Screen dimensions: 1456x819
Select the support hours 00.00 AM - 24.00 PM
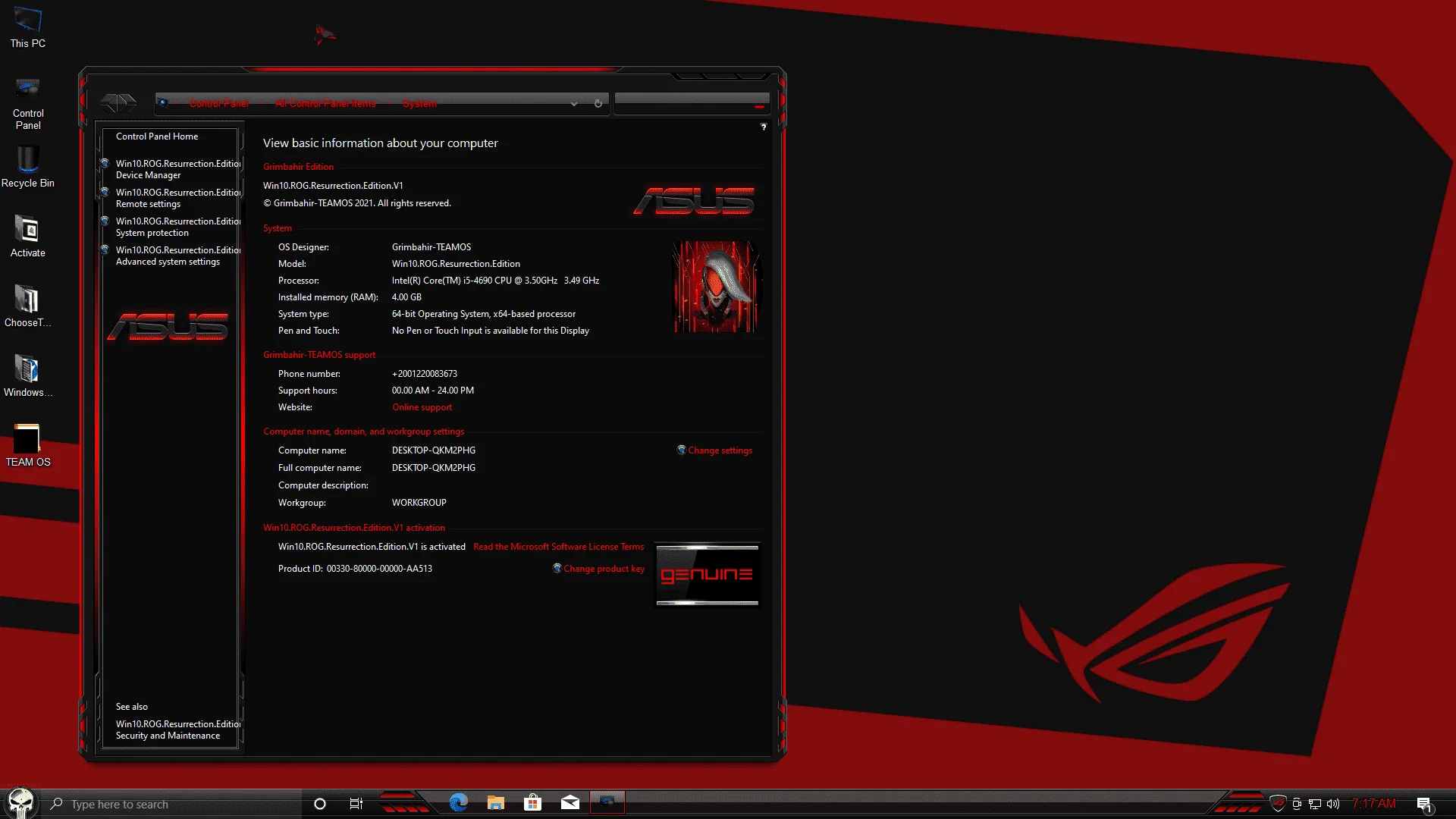click(433, 391)
